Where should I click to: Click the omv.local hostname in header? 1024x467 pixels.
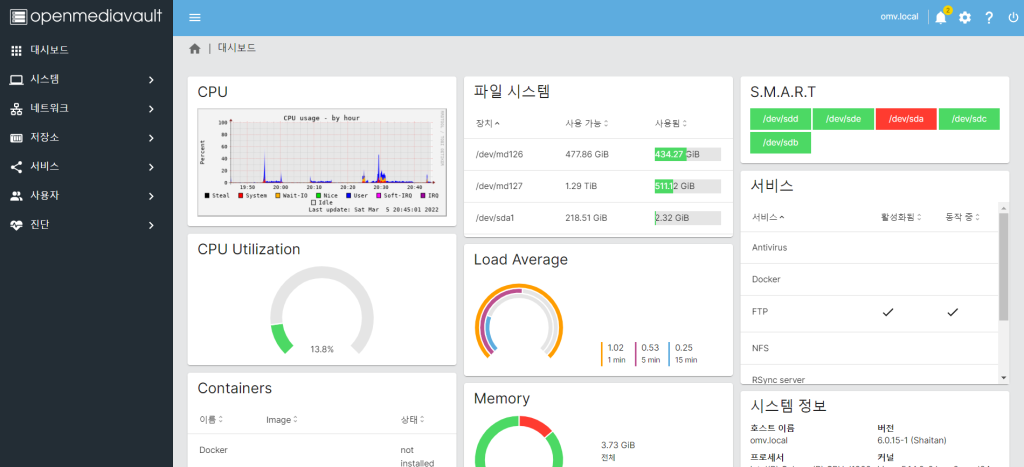coord(900,16)
